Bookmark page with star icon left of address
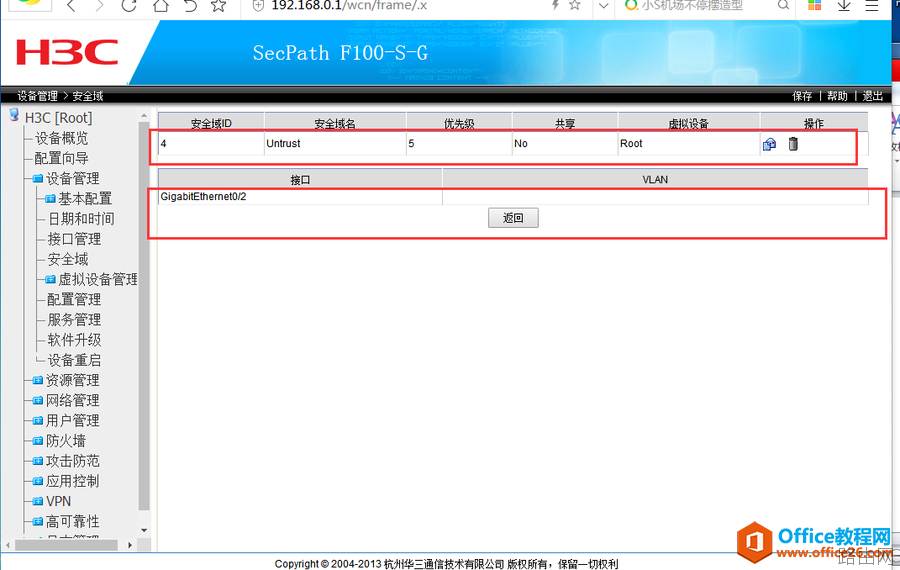This screenshot has width=900, height=570. 219,6
